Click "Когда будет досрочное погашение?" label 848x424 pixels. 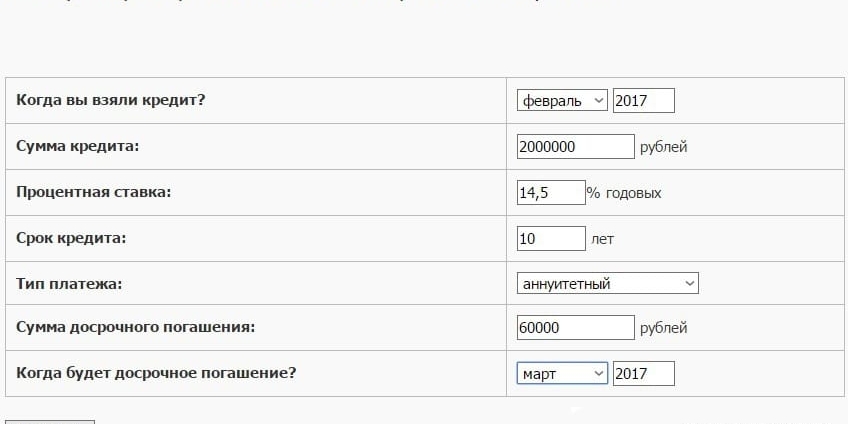[x=156, y=373]
